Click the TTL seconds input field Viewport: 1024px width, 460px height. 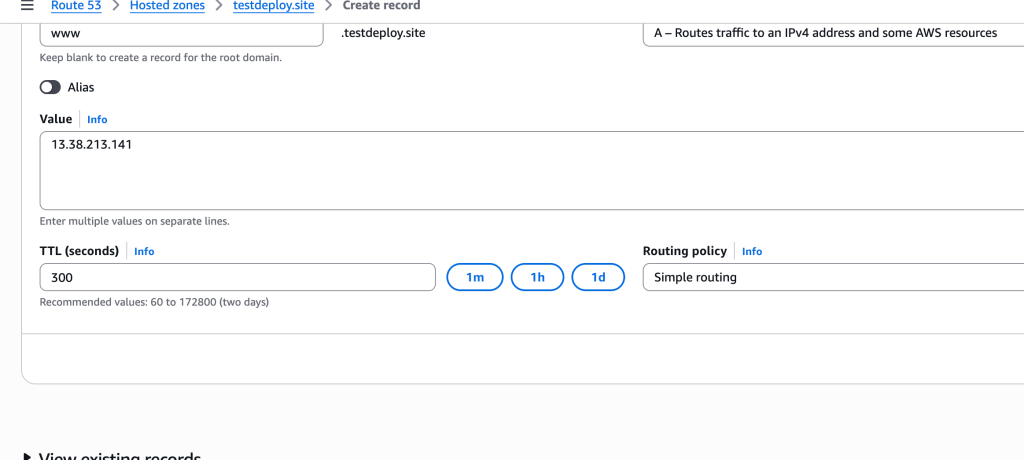tap(237, 277)
